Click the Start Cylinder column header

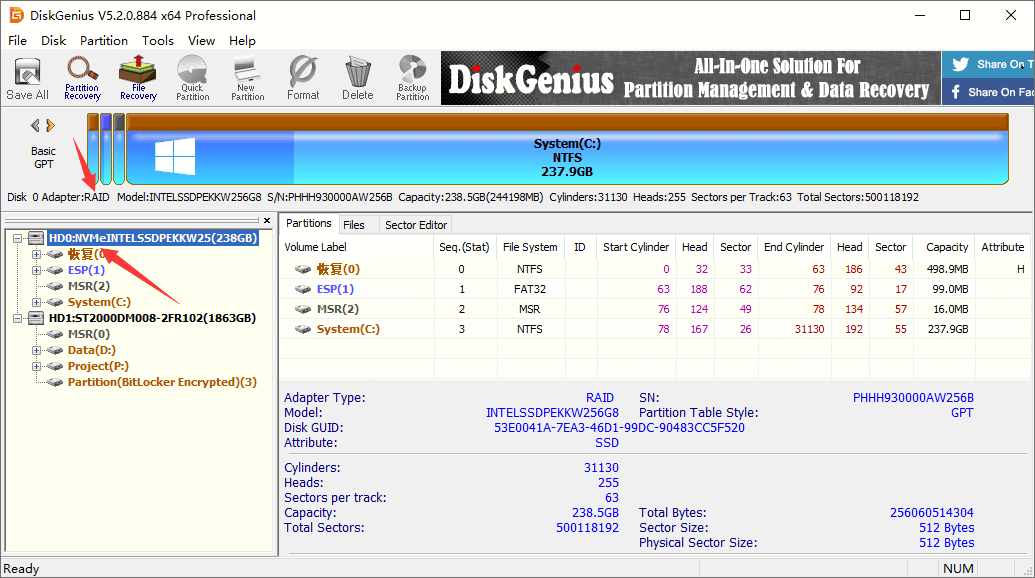(x=636, y=247)
